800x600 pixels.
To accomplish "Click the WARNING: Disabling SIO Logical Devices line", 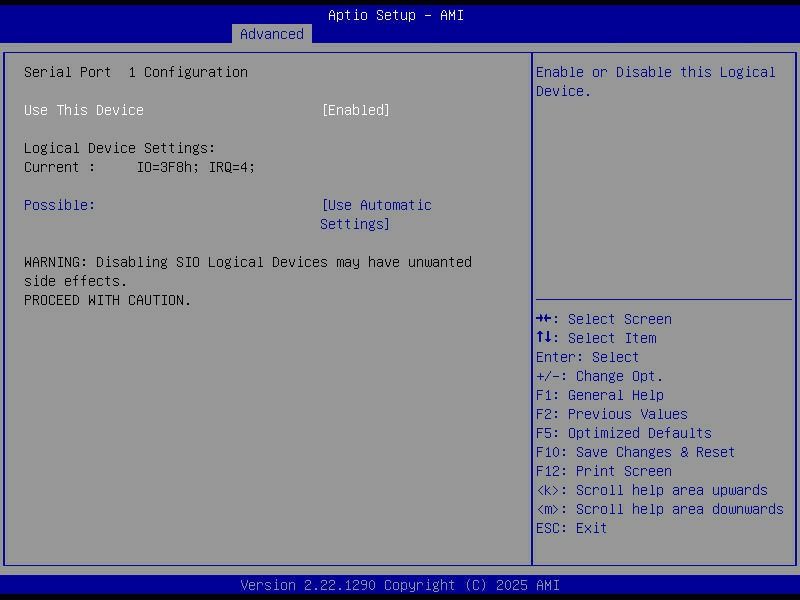I will pyautogui.click(x=248, y=271).
